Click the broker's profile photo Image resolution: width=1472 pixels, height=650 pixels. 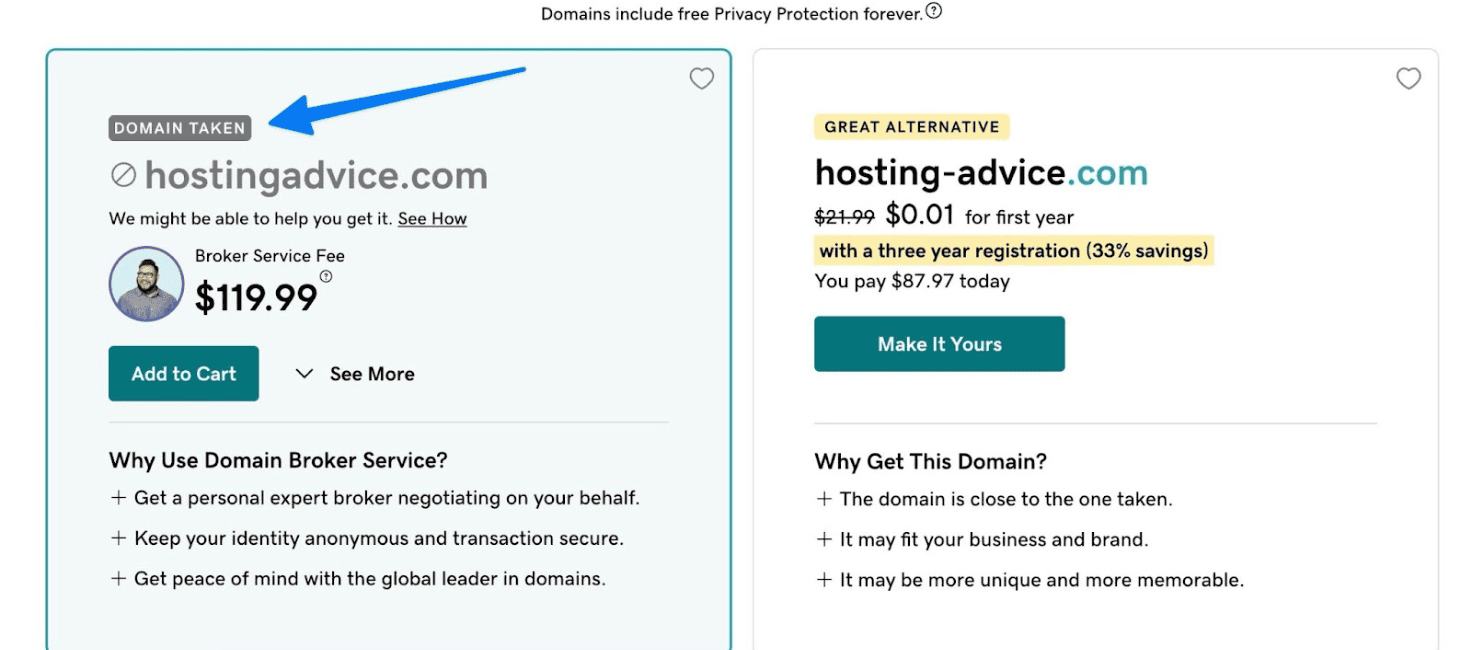[x=146, y=284]
